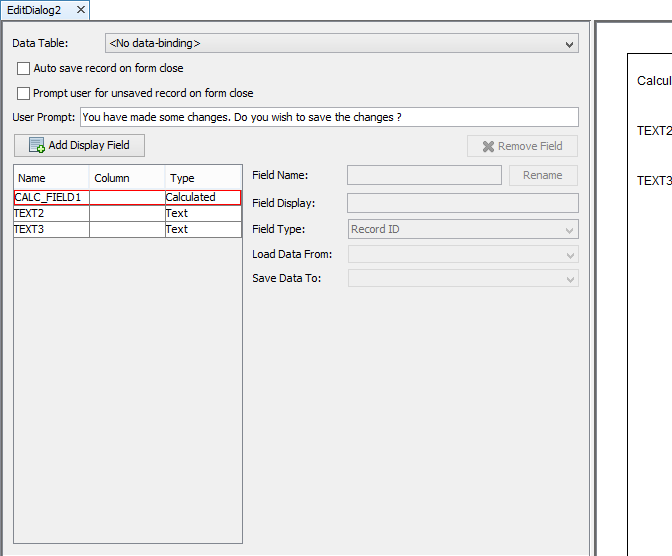
Task: Toggle Prompt user for unsaved record checkbox
Action: (24, 94)
